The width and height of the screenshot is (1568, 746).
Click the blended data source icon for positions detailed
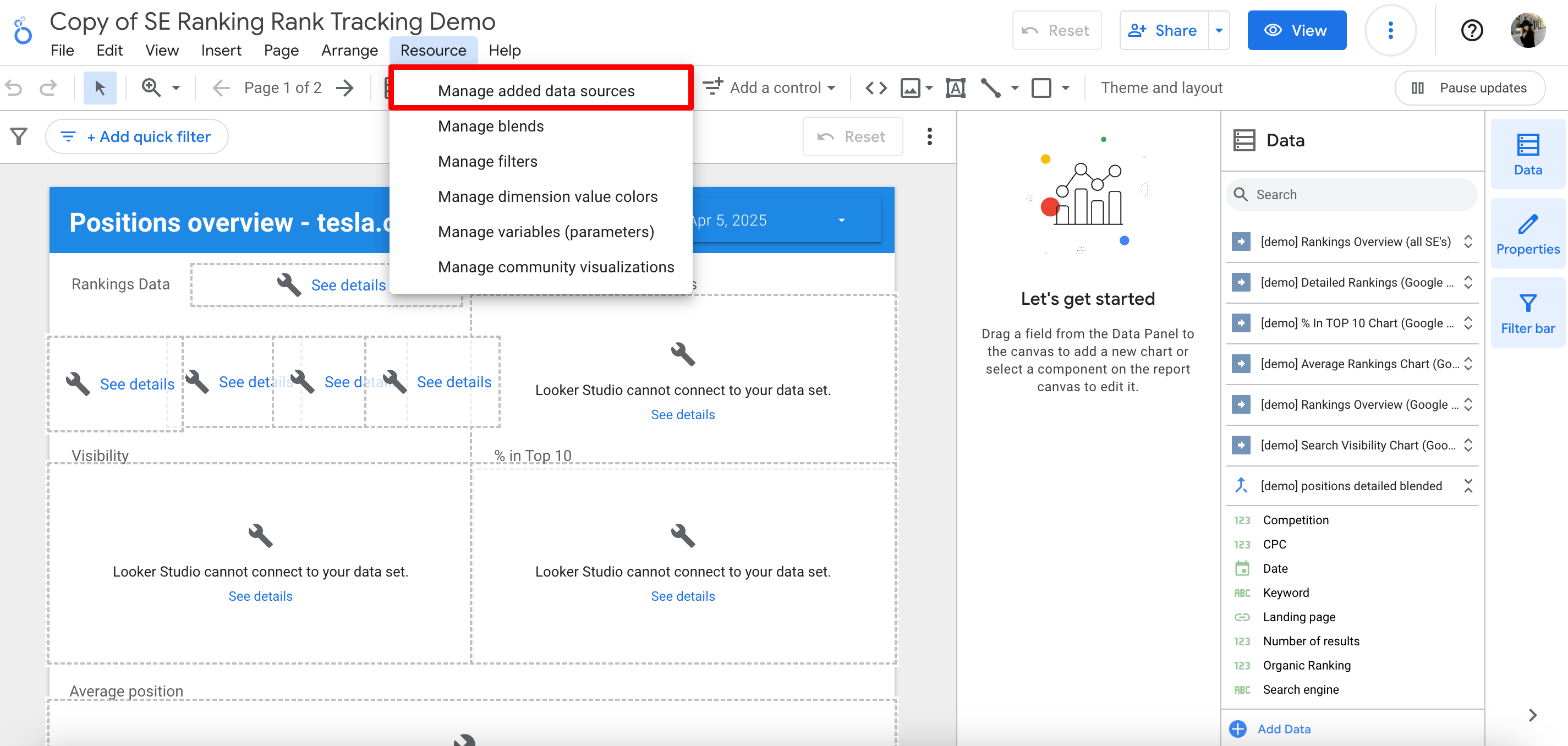(1241, 486)
